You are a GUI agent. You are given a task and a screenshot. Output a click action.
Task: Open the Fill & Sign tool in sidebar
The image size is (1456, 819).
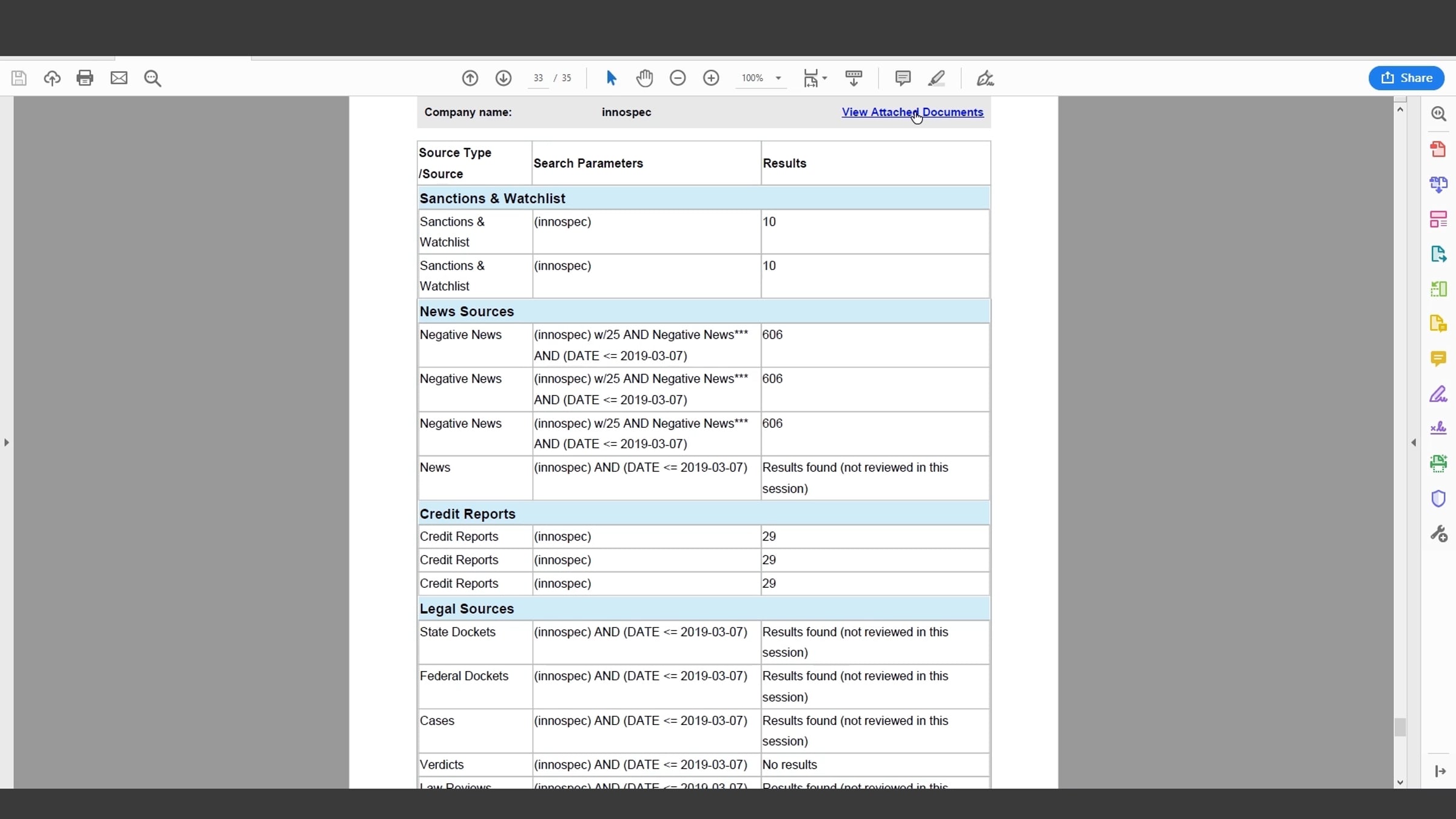(x=1438, y=394)
